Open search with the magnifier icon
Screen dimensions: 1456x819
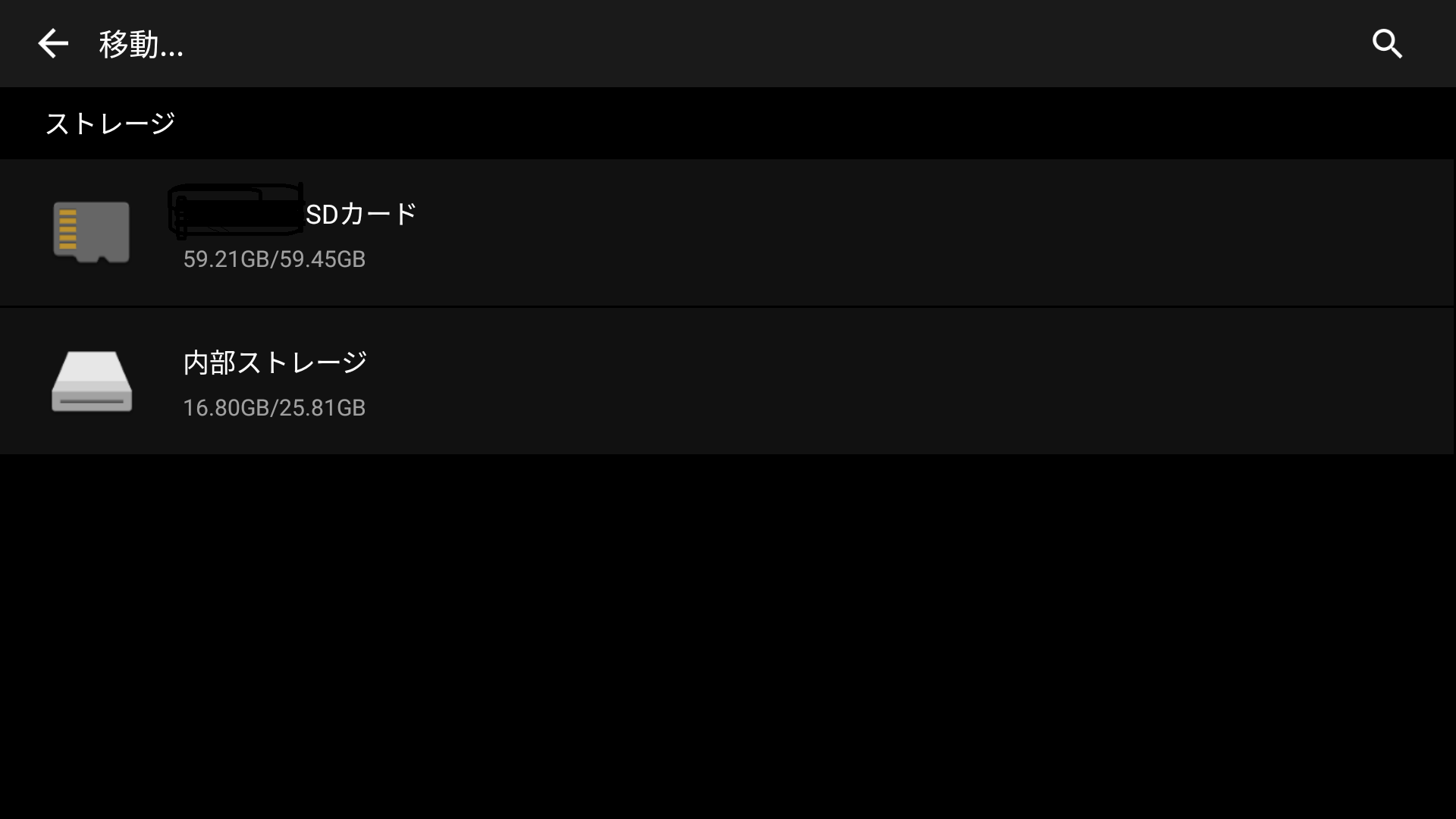[x=1387, y=44]
